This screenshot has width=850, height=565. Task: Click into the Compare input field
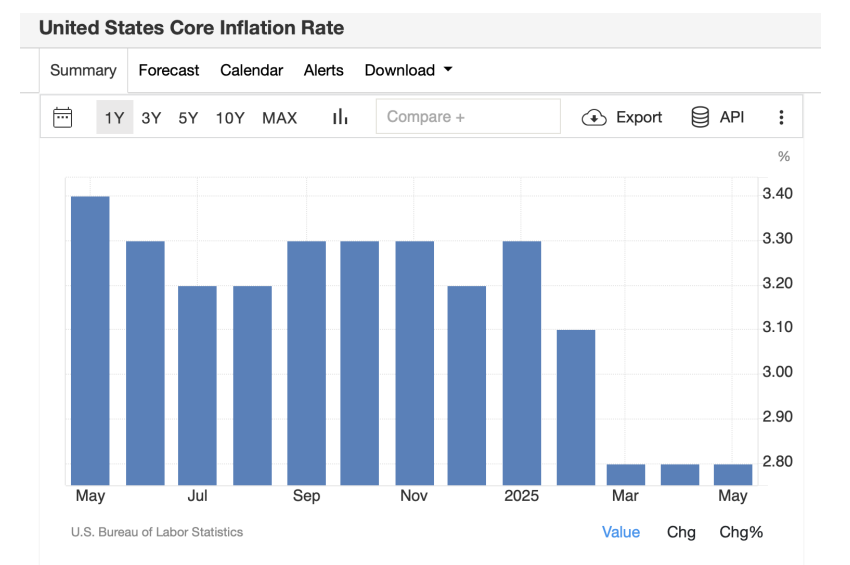(468, 117)
